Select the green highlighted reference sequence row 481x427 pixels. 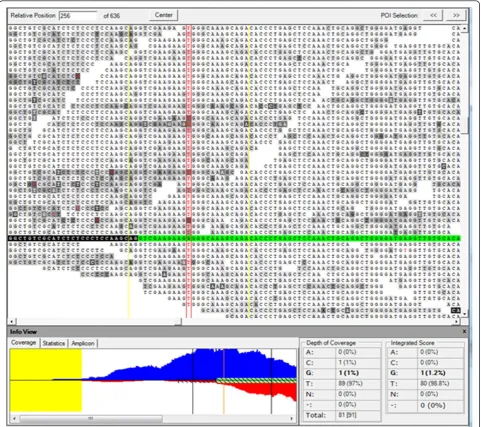point(234,238)
